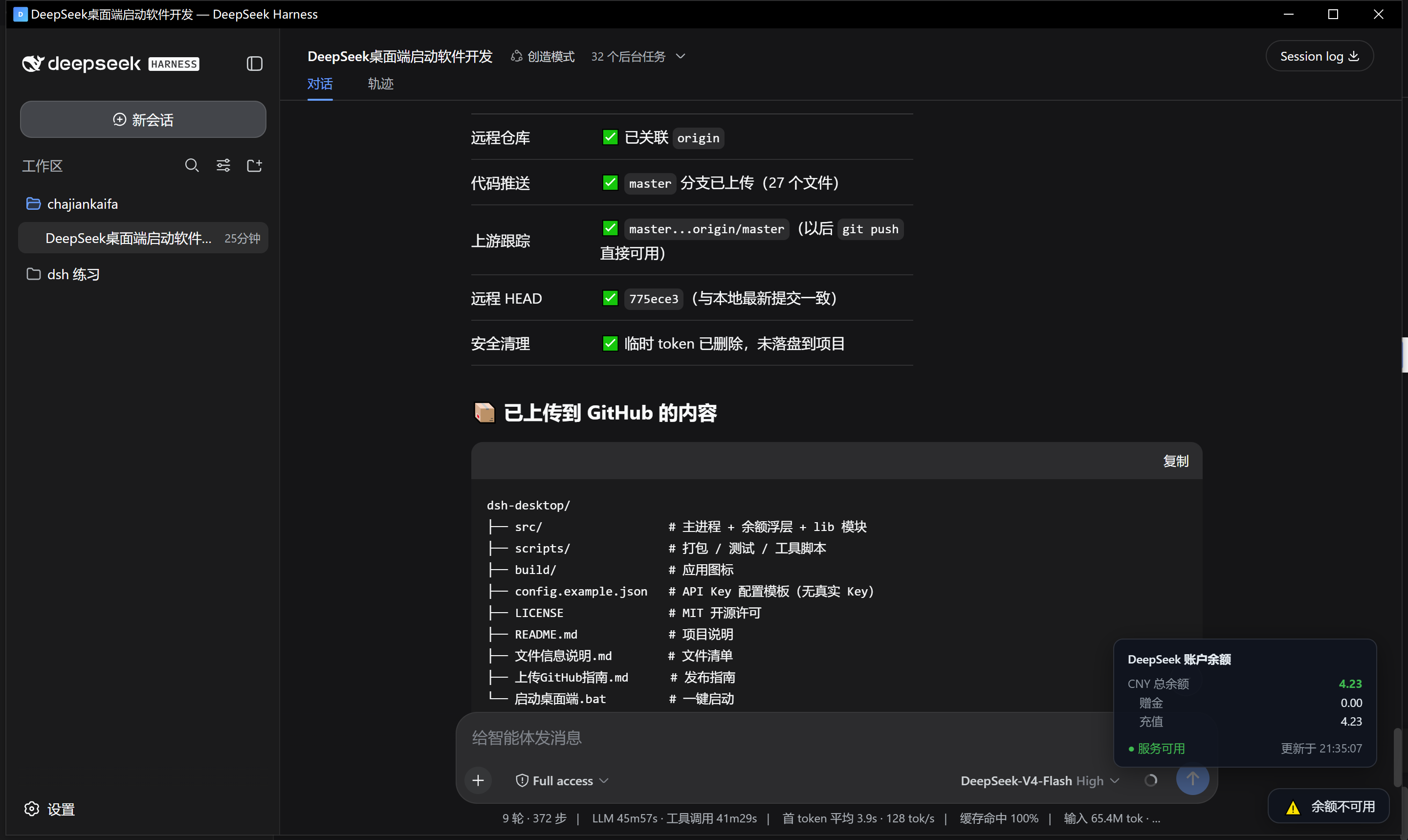The height and width of the screenshot is (840, 1408).
Task: Click the green check in 安全清理 row
Action: click(610, 343)
